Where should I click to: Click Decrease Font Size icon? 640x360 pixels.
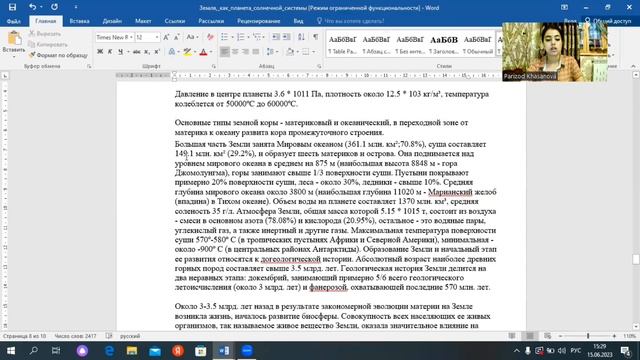click(x=176, y=37)
